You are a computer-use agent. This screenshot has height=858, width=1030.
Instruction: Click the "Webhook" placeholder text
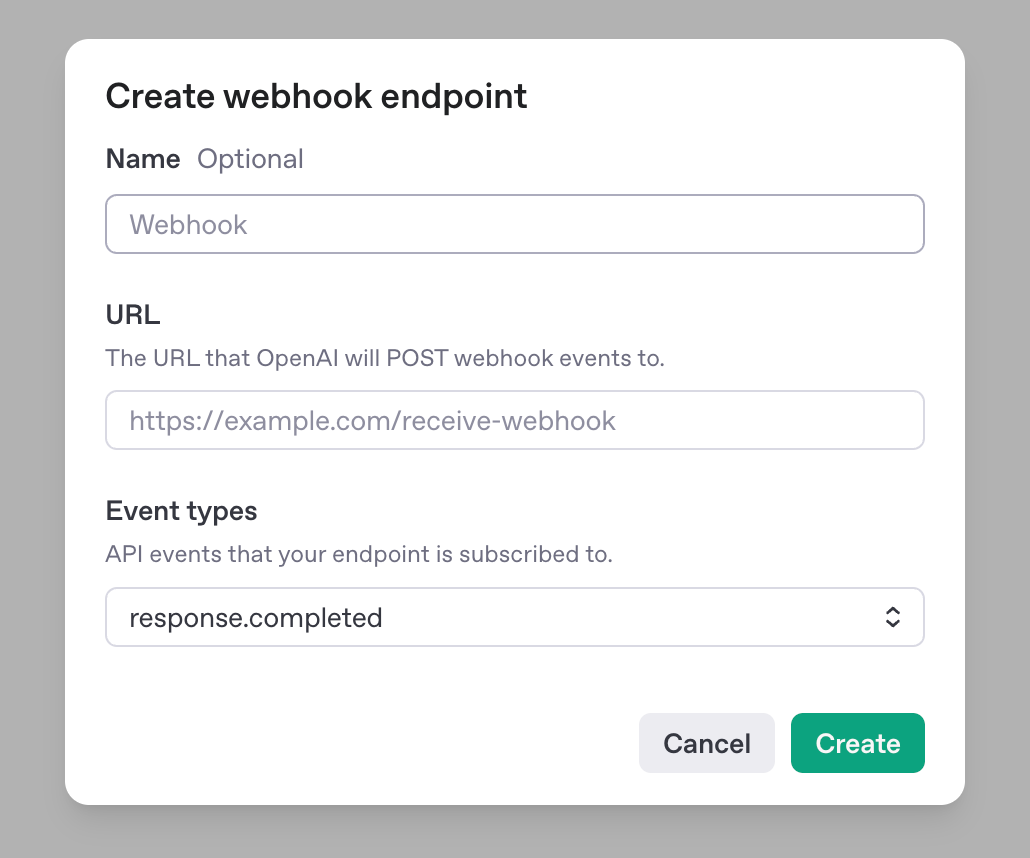(188, 225)
